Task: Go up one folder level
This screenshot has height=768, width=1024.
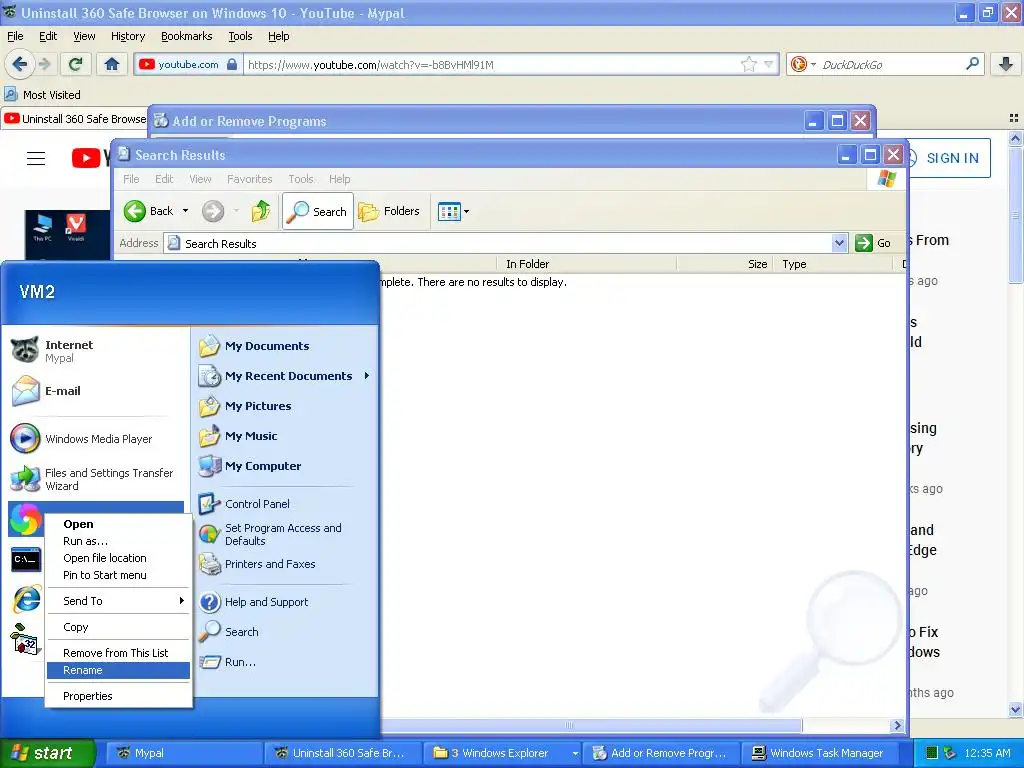Action: pos(261,211)
